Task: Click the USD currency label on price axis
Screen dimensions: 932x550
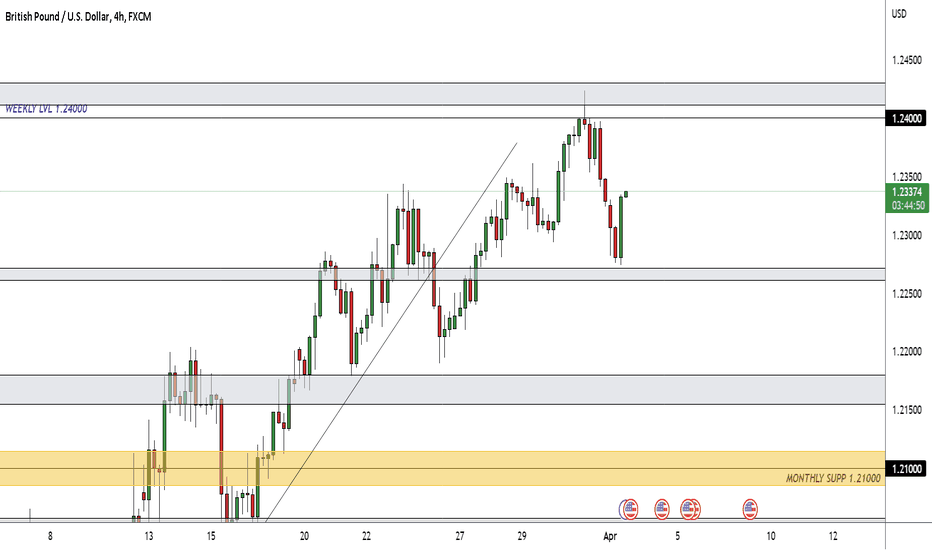Action: point(899,14)
